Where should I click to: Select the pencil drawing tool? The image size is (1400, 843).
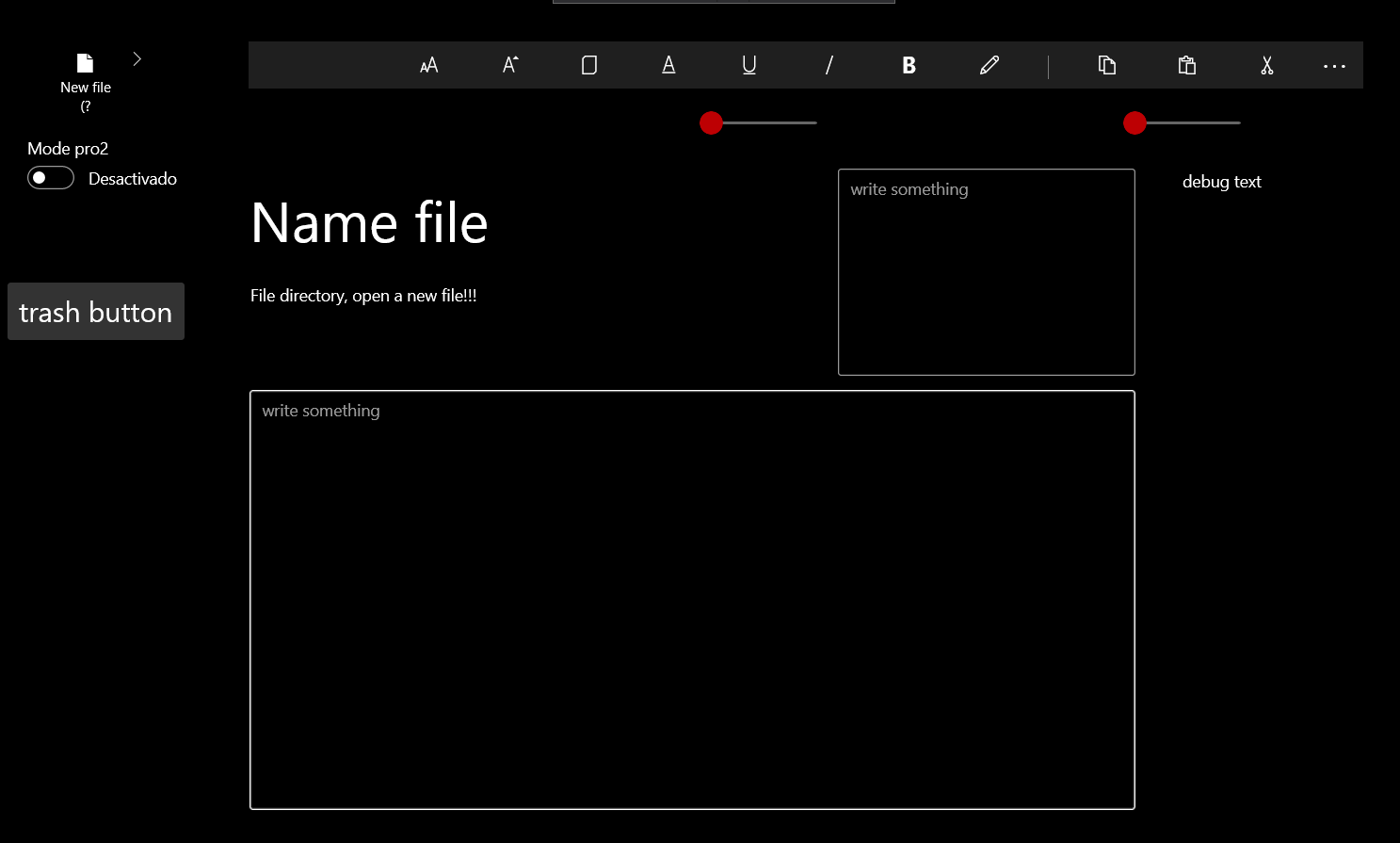989,65
